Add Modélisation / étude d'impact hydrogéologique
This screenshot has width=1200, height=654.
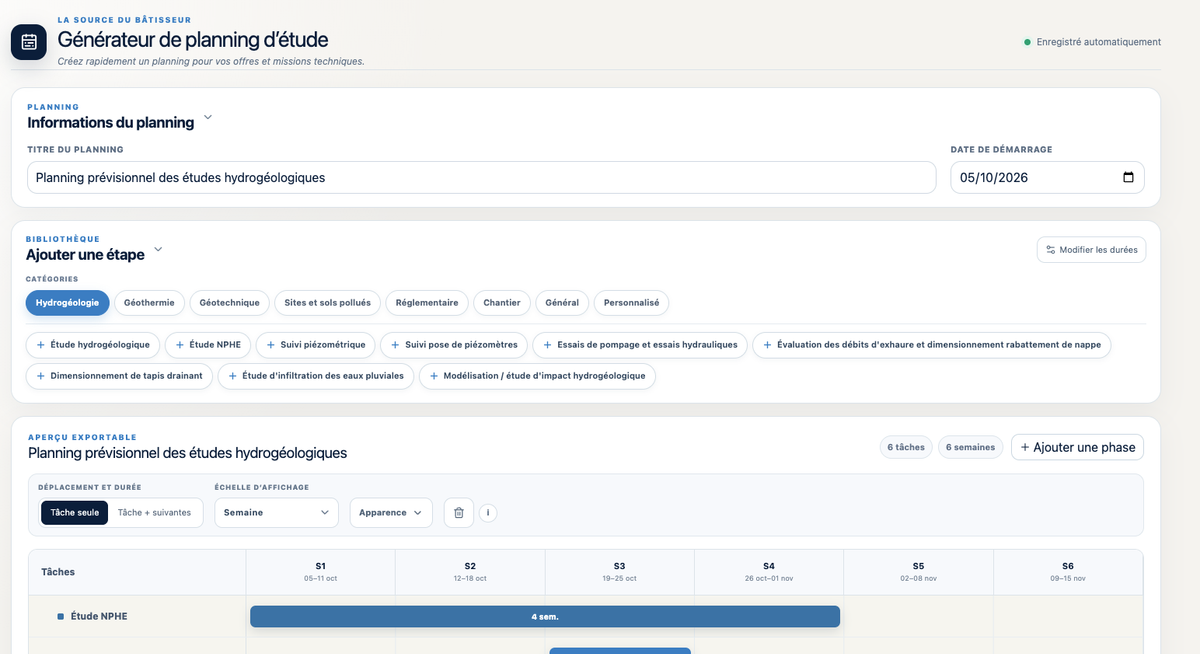[537, 376]
